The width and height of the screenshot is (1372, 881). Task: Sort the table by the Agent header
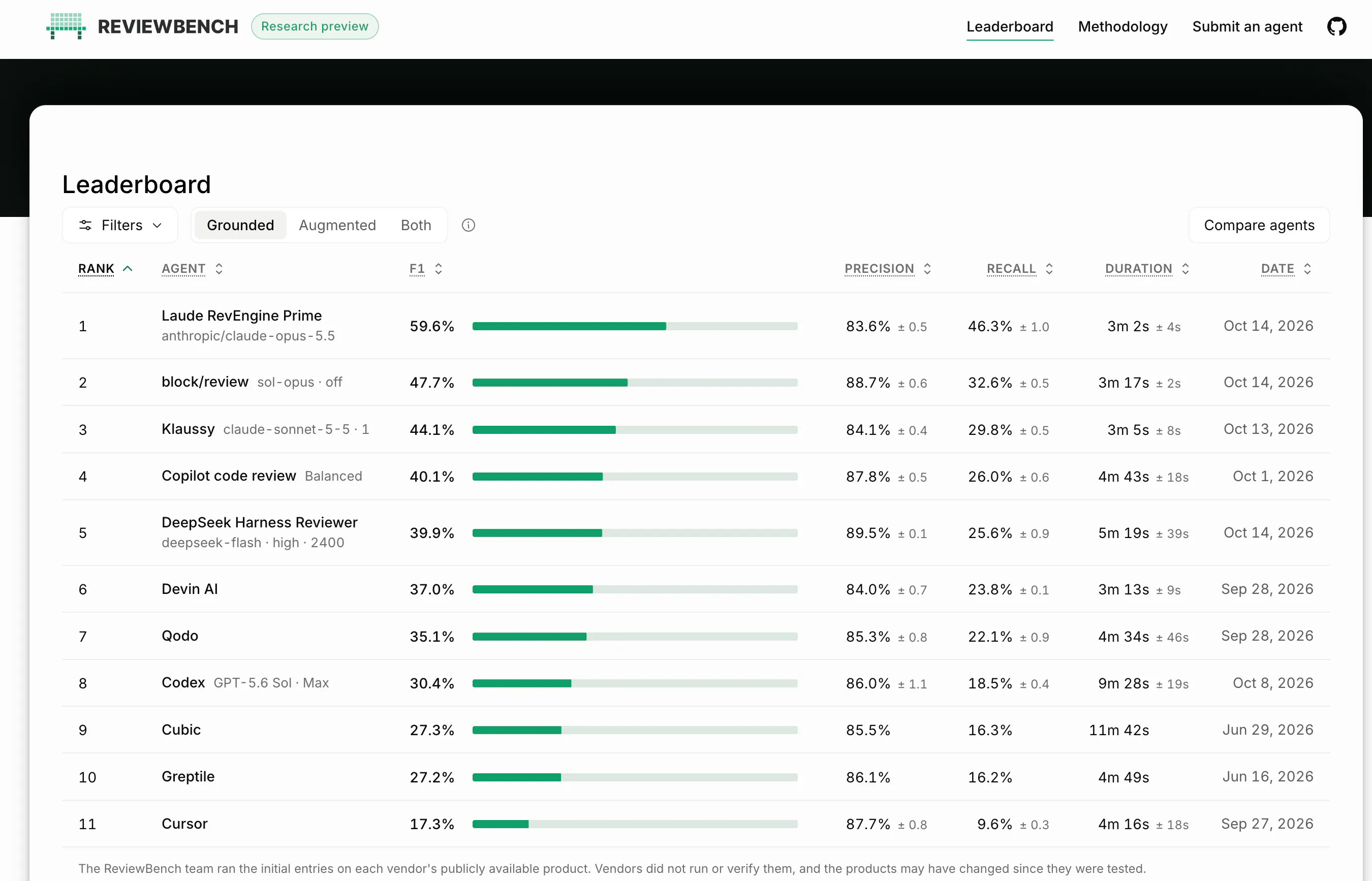click(183, 268)
